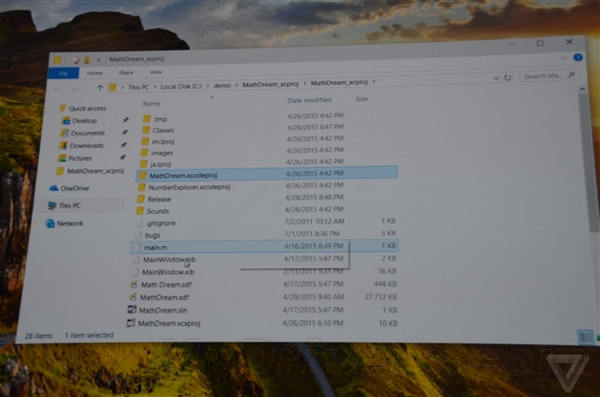
Task: Click the search magnifier icon
Action: [571, 75]
